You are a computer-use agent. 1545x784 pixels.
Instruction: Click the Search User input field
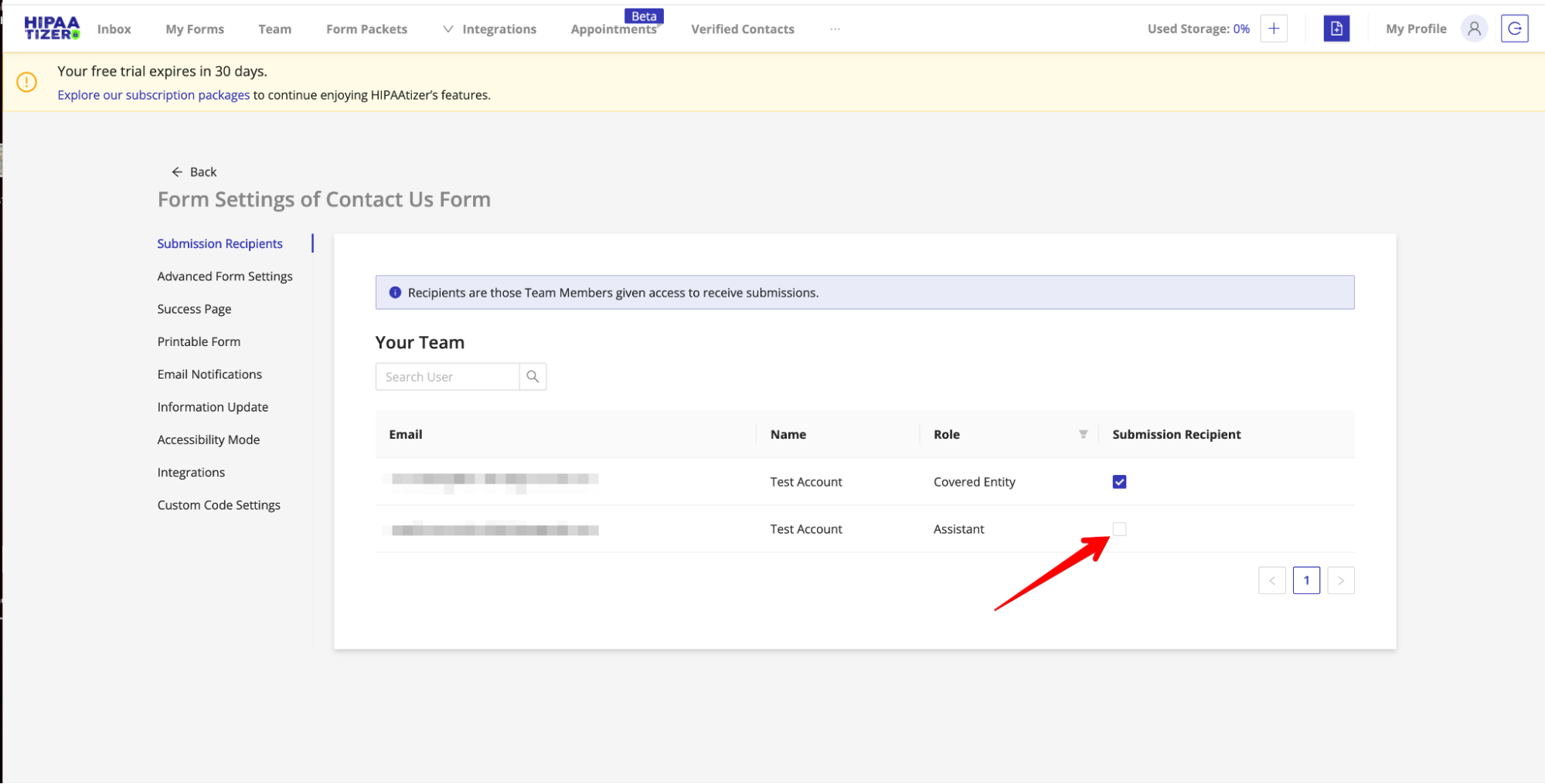(x=448, y=377)
